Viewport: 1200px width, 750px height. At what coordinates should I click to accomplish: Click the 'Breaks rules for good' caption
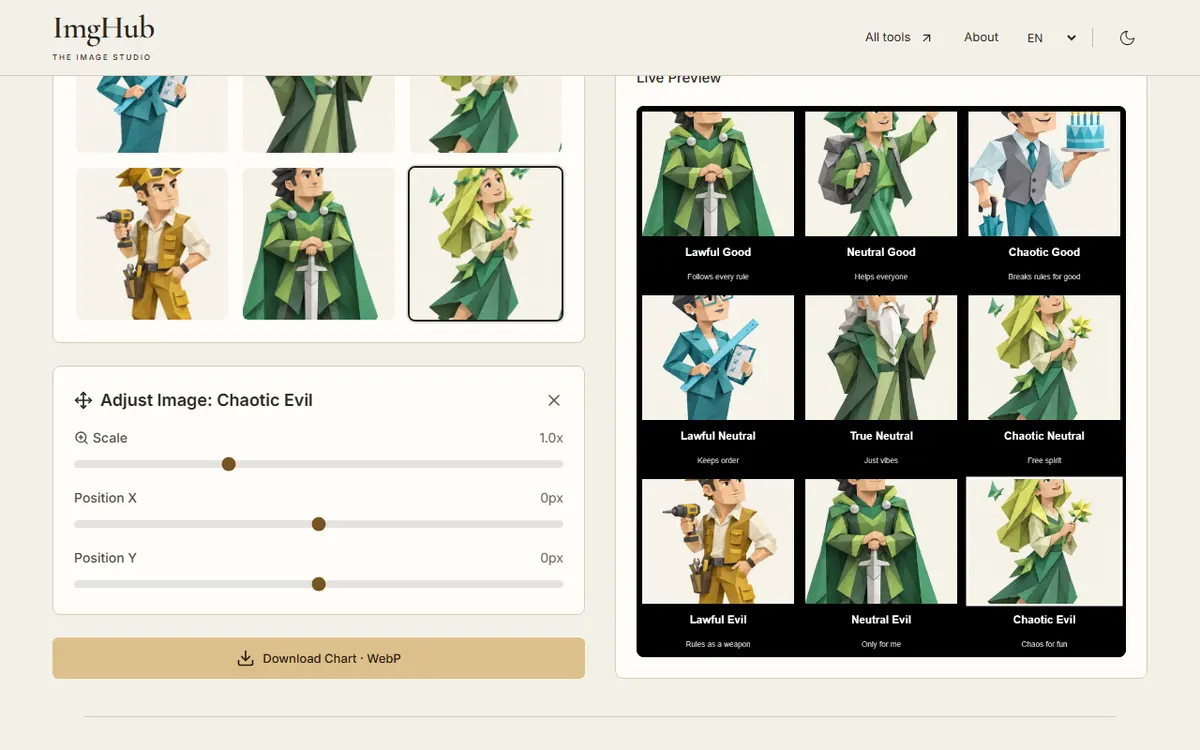1044,277
